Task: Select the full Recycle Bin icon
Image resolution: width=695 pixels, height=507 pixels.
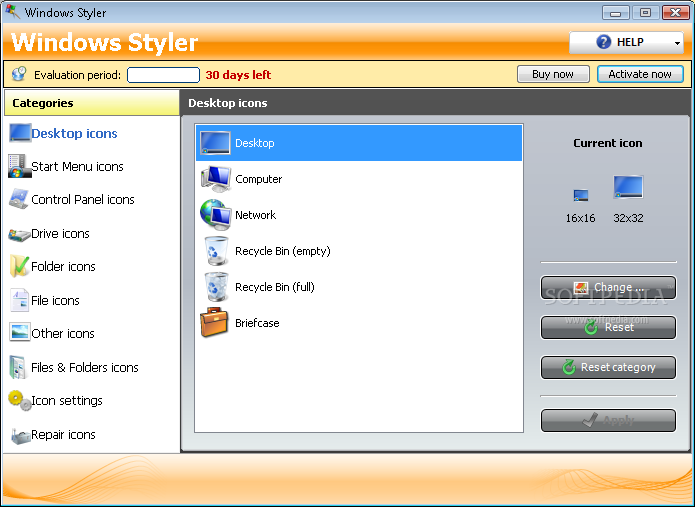Action: (216, 287)
